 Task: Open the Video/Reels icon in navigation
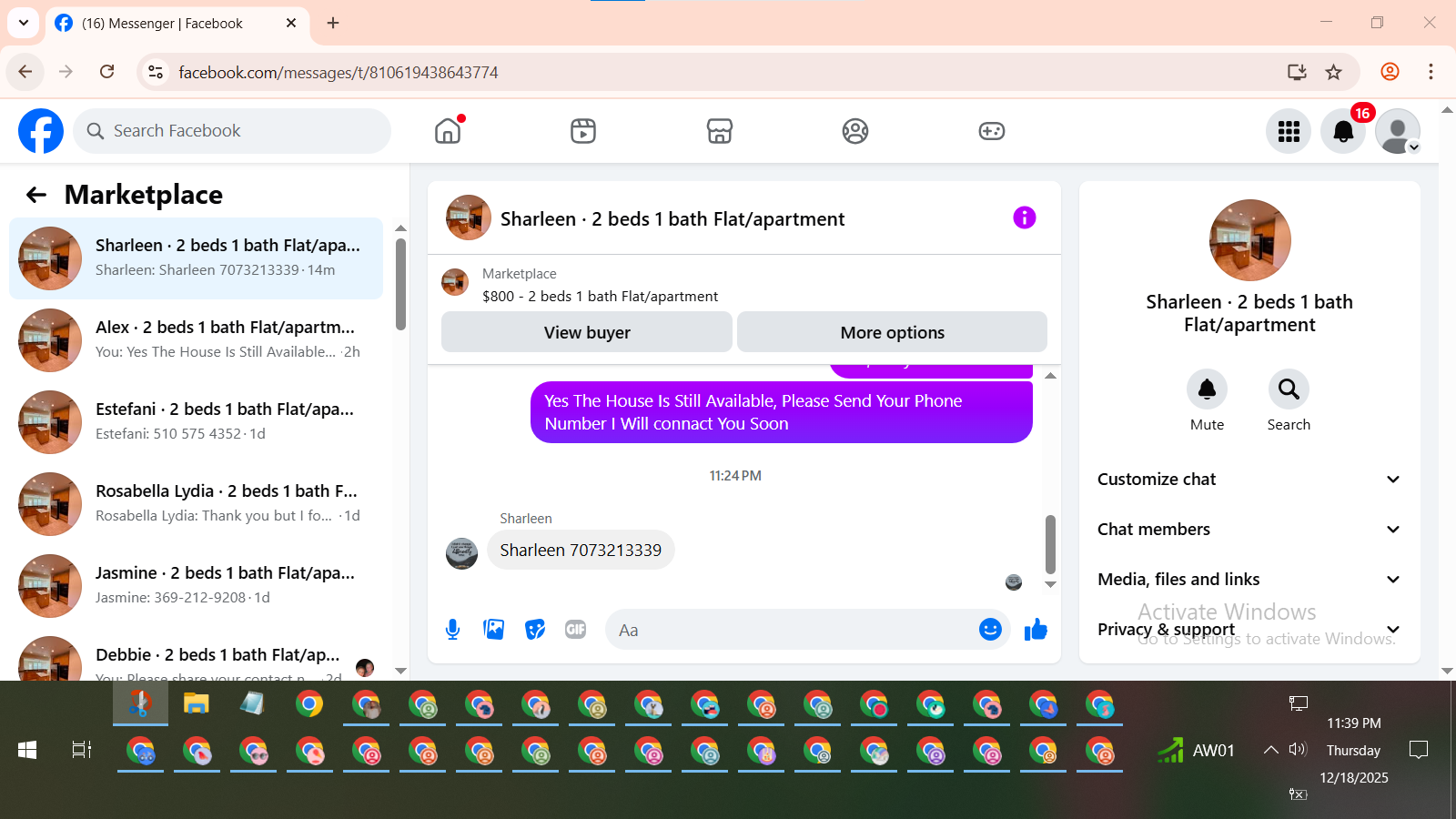pos(583,131)
